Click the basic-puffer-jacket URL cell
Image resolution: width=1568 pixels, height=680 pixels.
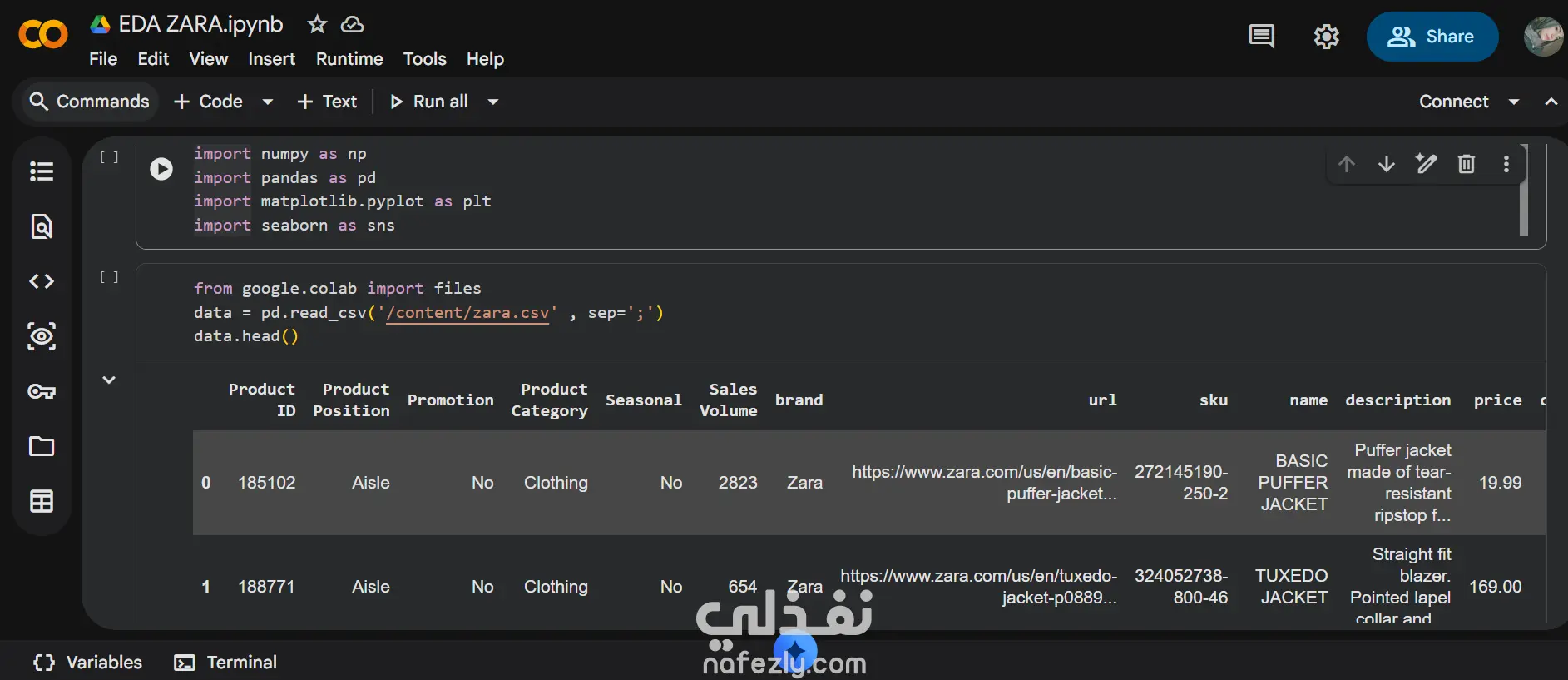coord(985,483)
